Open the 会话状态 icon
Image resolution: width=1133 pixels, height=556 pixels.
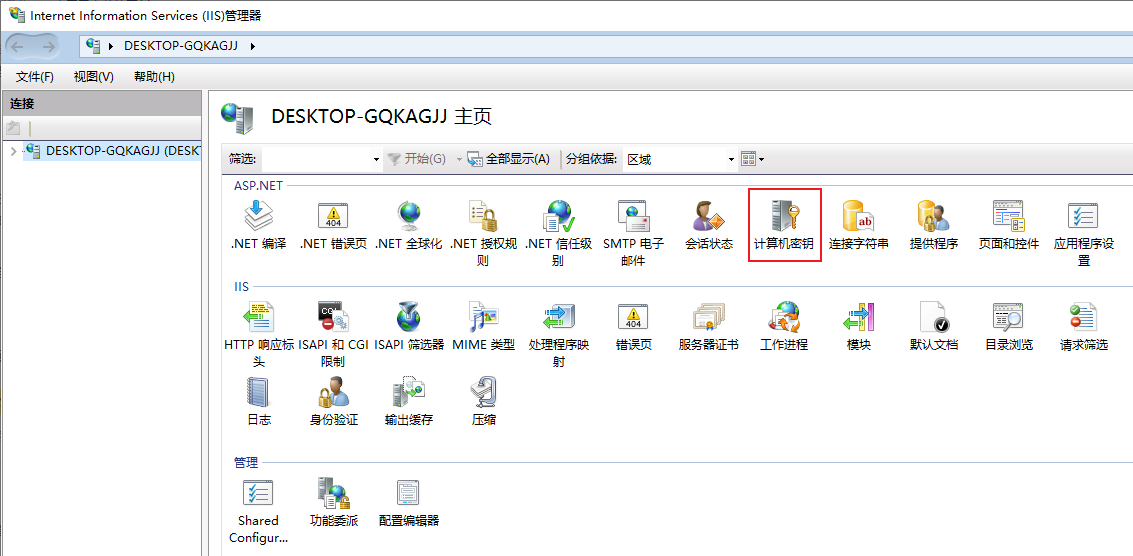point(708,215)
